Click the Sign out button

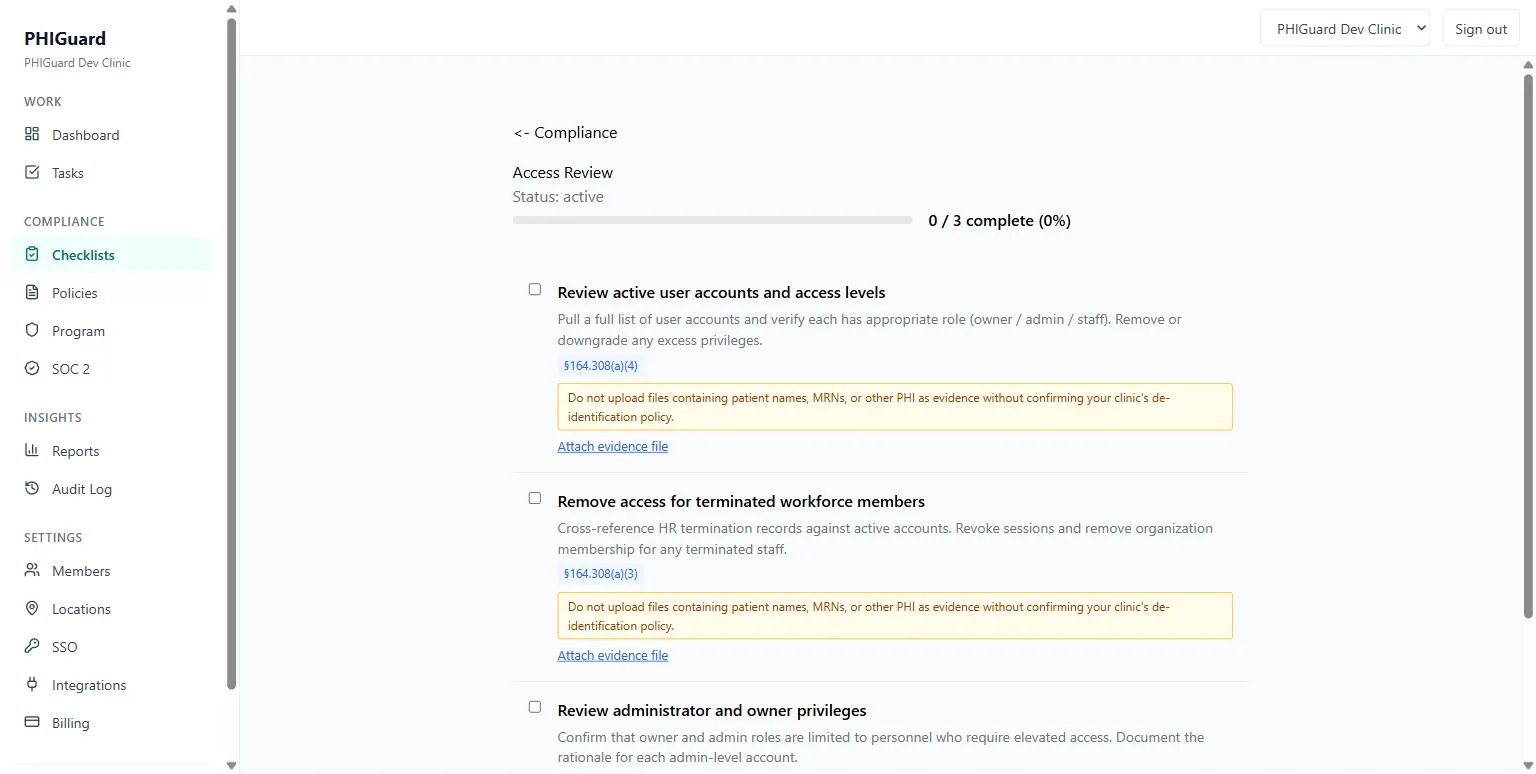(1481, 29)
